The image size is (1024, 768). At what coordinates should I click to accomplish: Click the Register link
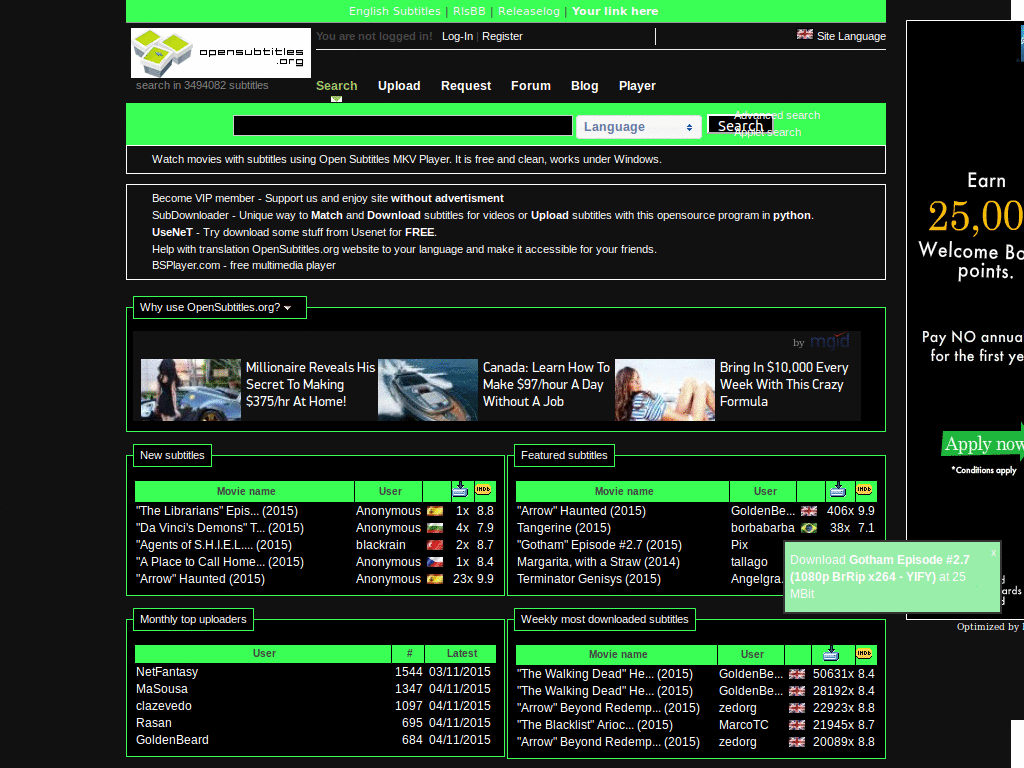[x=502, y=36]
